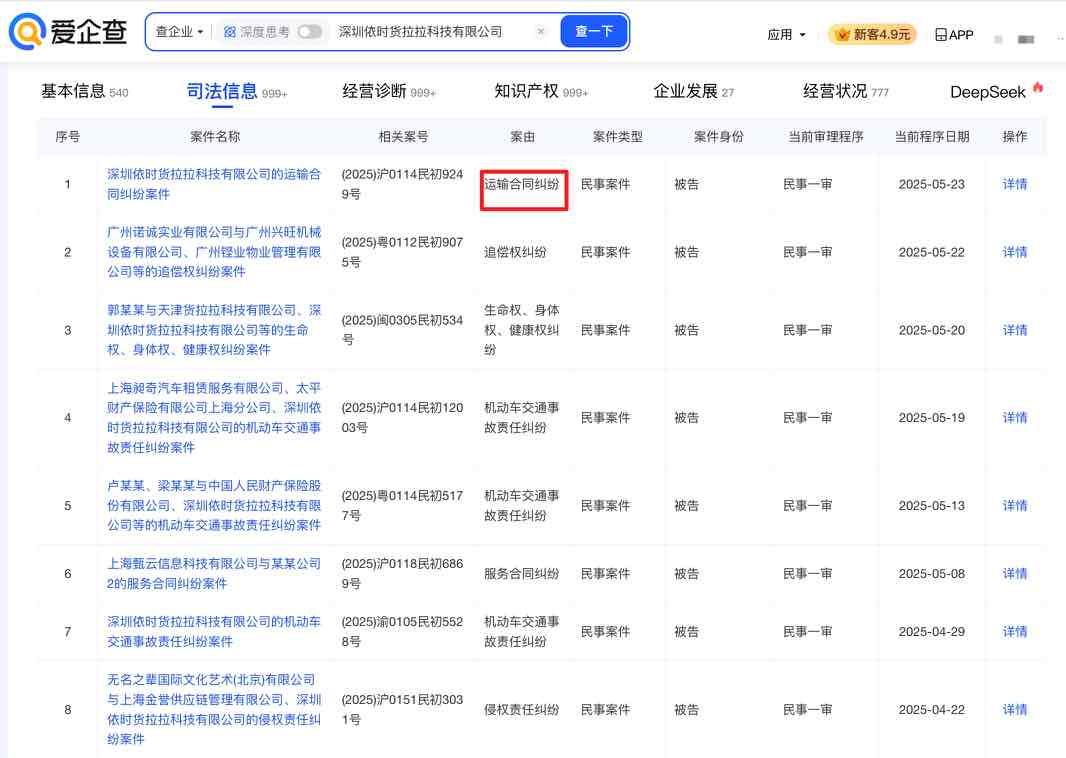Click 详情 for the 2025-04-29 case

pyautogui.click(x=1014, y=632)
